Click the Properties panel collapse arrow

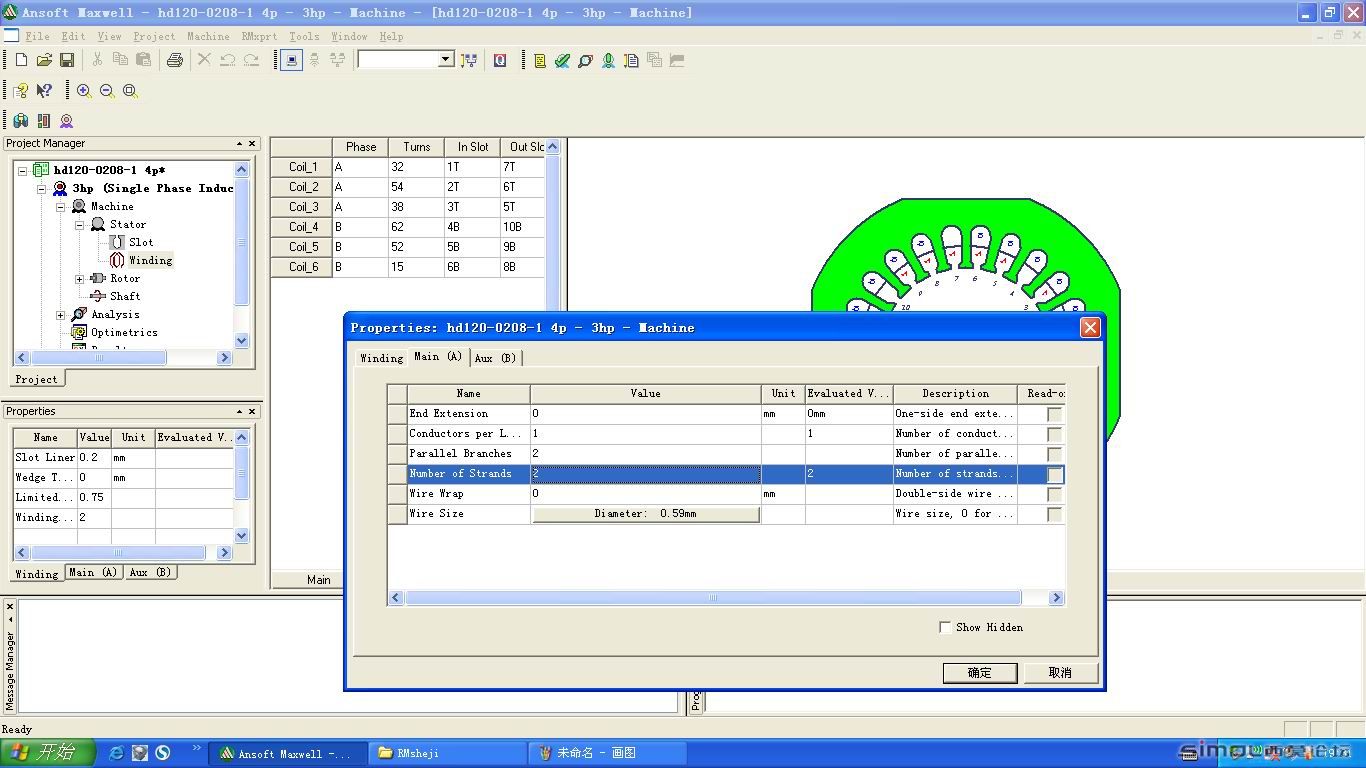239,411
